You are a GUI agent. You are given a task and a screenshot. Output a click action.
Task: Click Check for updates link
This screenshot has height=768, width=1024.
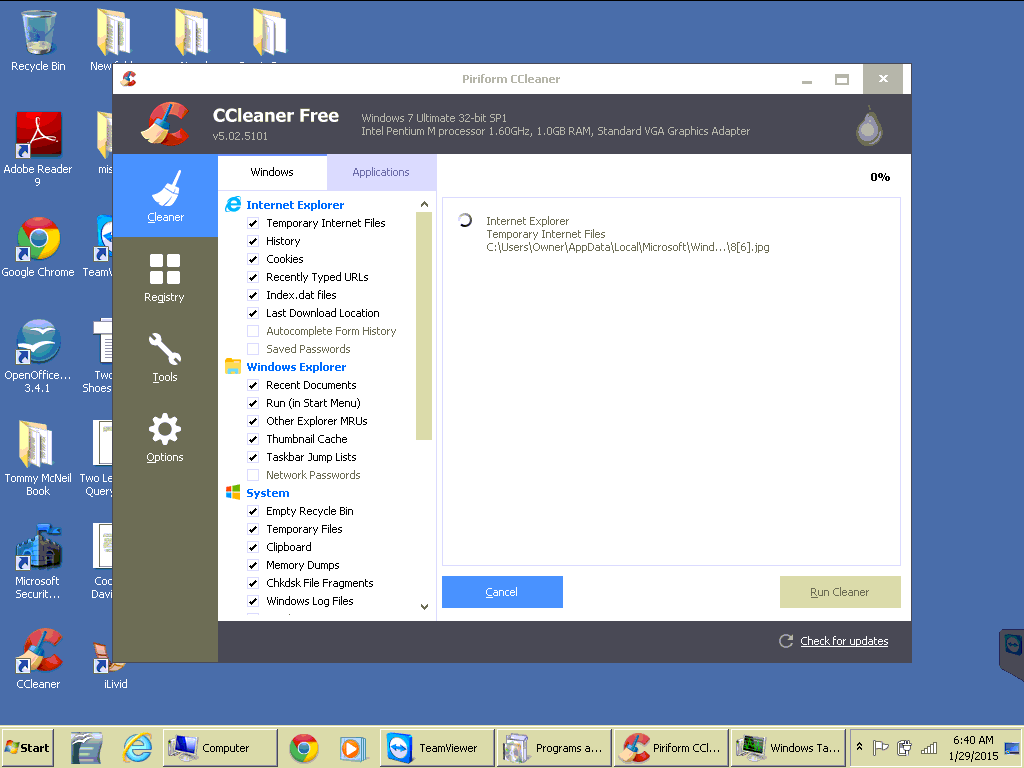tap(844, 641)
